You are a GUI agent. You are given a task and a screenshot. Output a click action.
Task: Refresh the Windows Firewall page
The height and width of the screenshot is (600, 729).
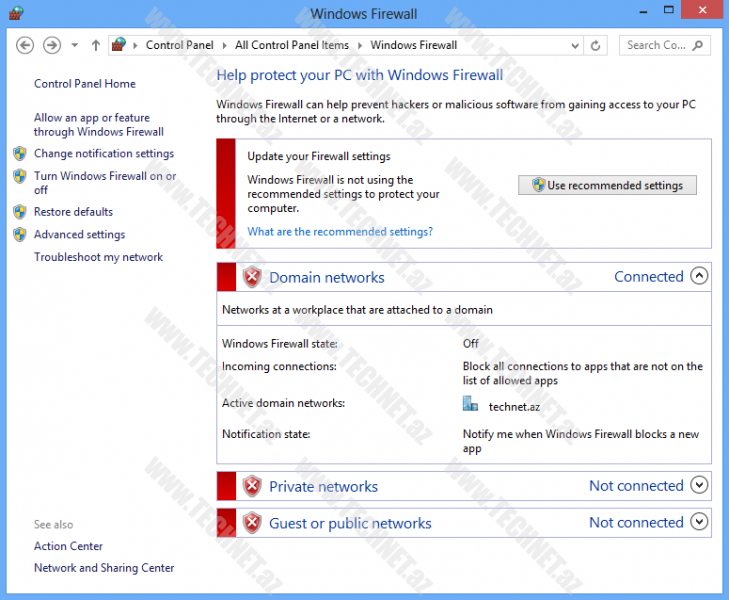[595, 46]
